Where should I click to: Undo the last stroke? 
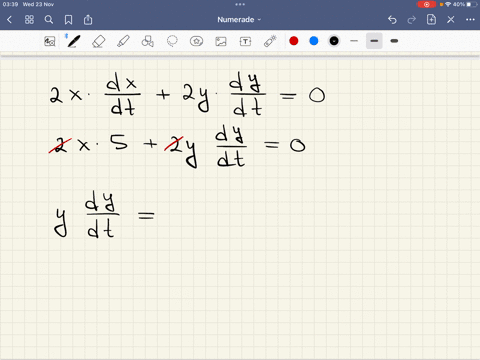pyautogui.click(x=392, y=20)
